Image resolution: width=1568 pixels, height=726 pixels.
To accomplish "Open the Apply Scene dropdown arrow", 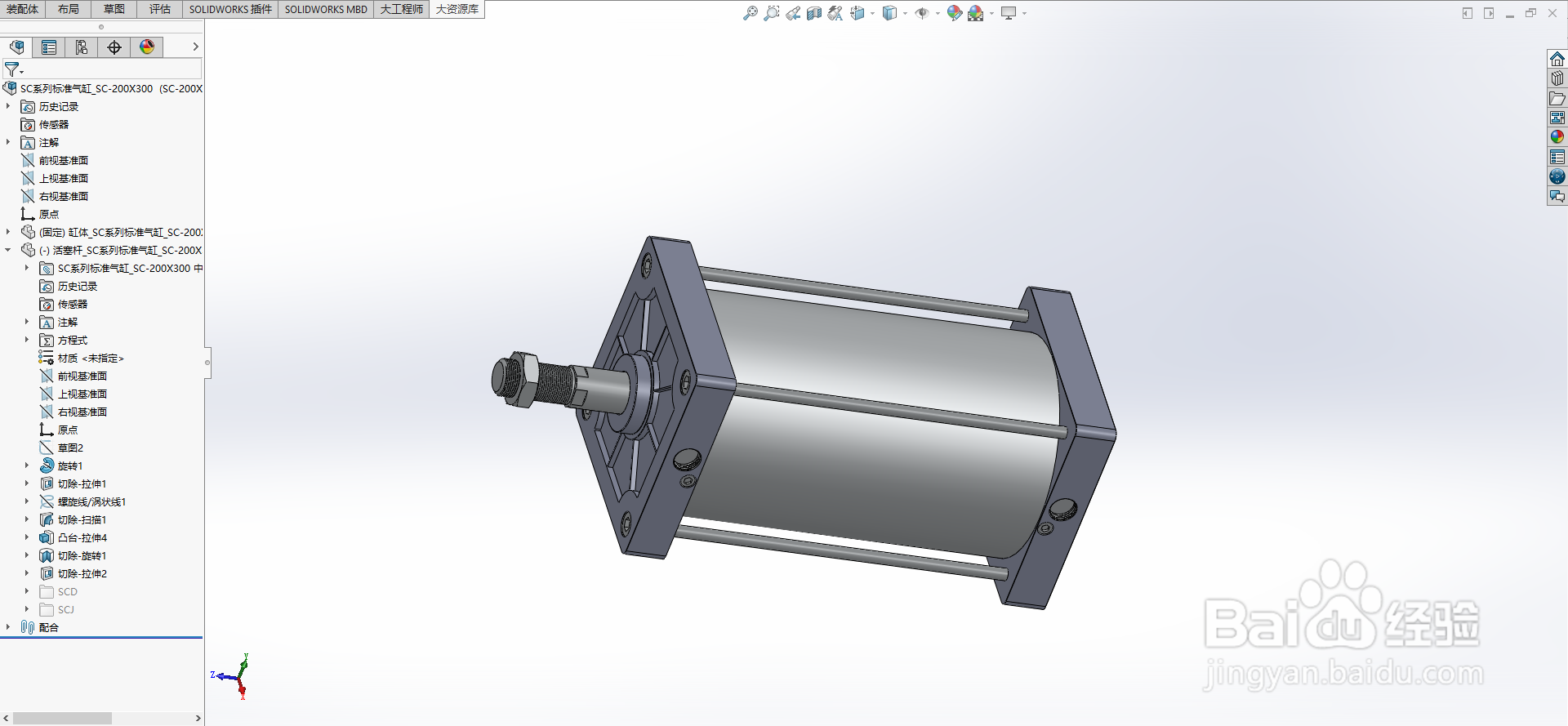I will click(x=991, y=13).
